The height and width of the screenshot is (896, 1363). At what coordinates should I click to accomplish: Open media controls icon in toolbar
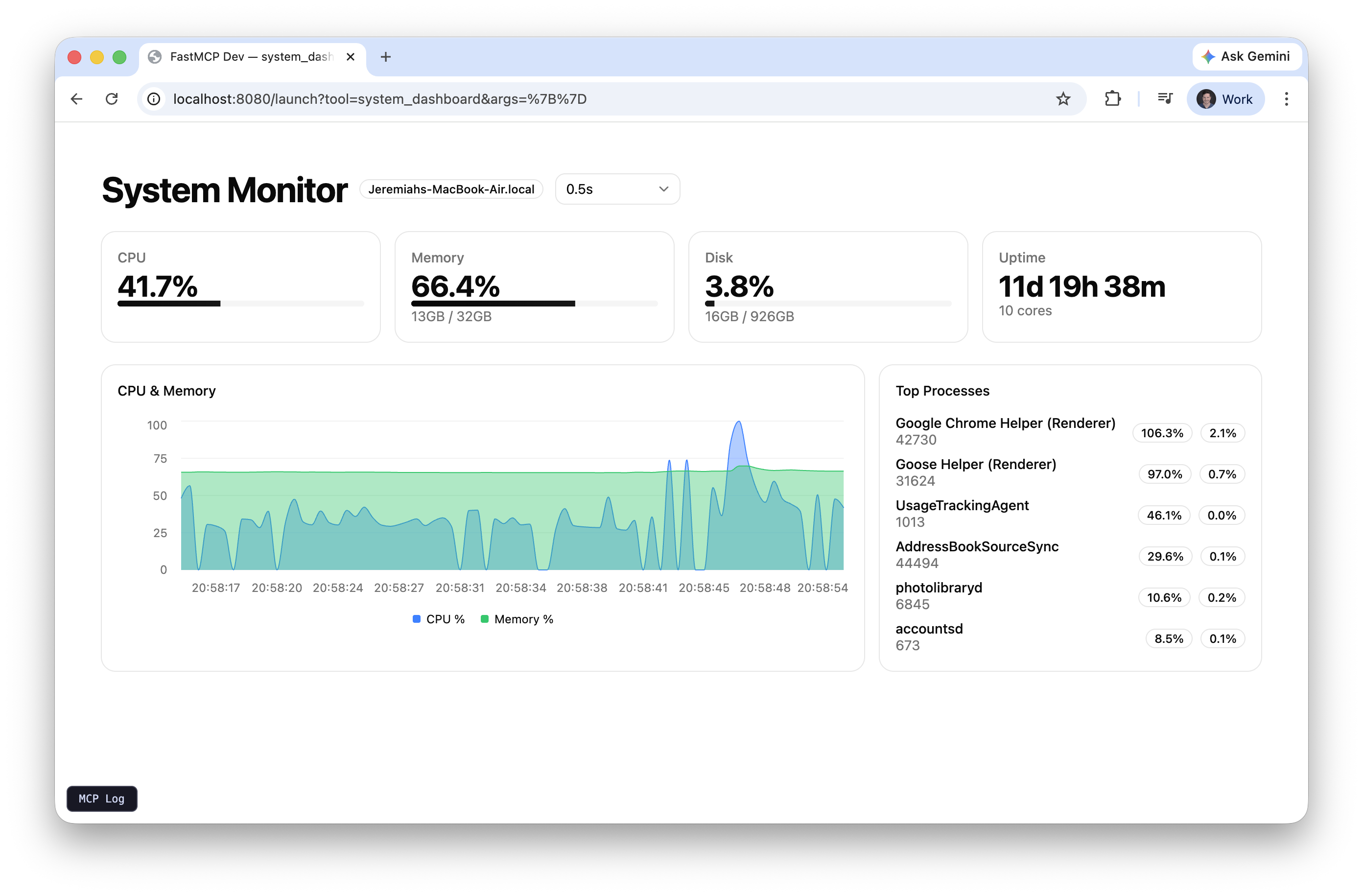pyautogui.click(x=1164, y=99)
